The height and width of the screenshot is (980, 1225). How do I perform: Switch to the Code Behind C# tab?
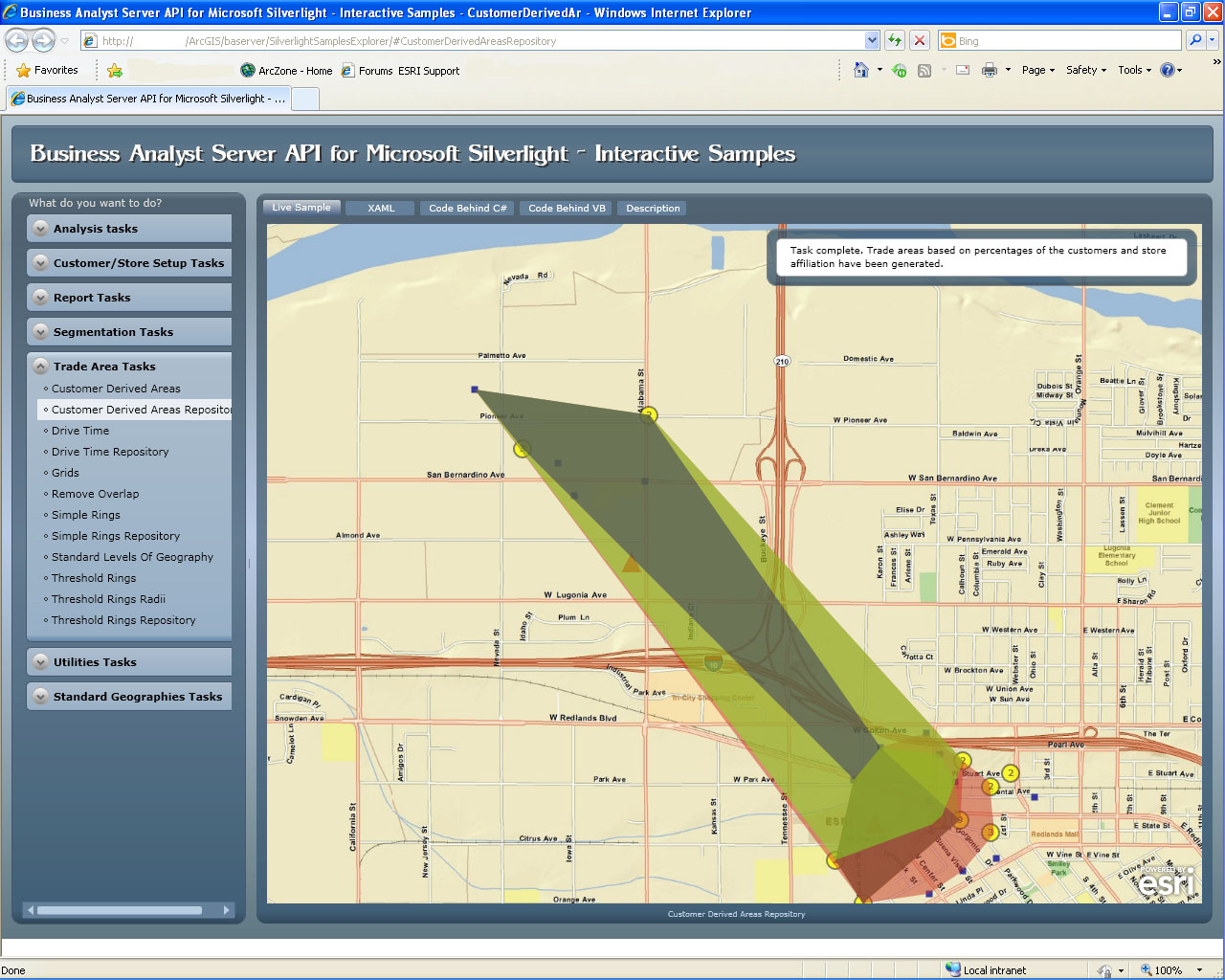[468, 208]
